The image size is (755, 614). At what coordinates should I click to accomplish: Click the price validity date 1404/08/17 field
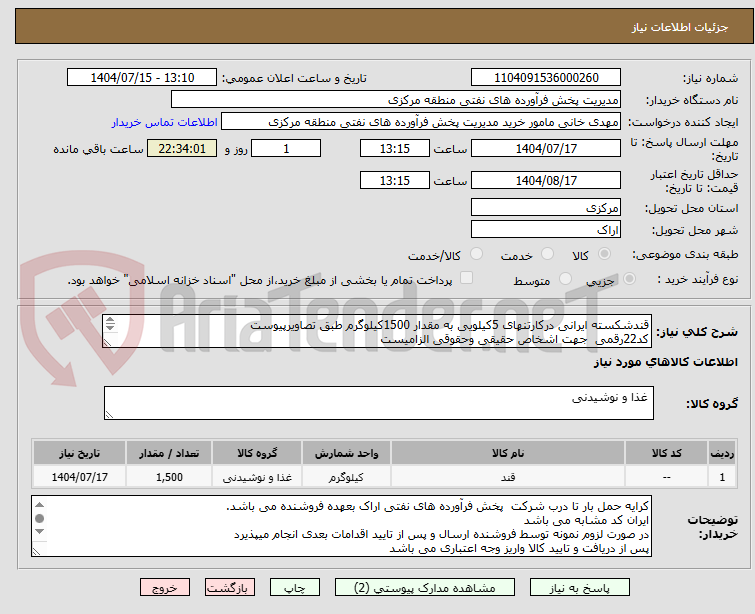click(x=546, y=181)
